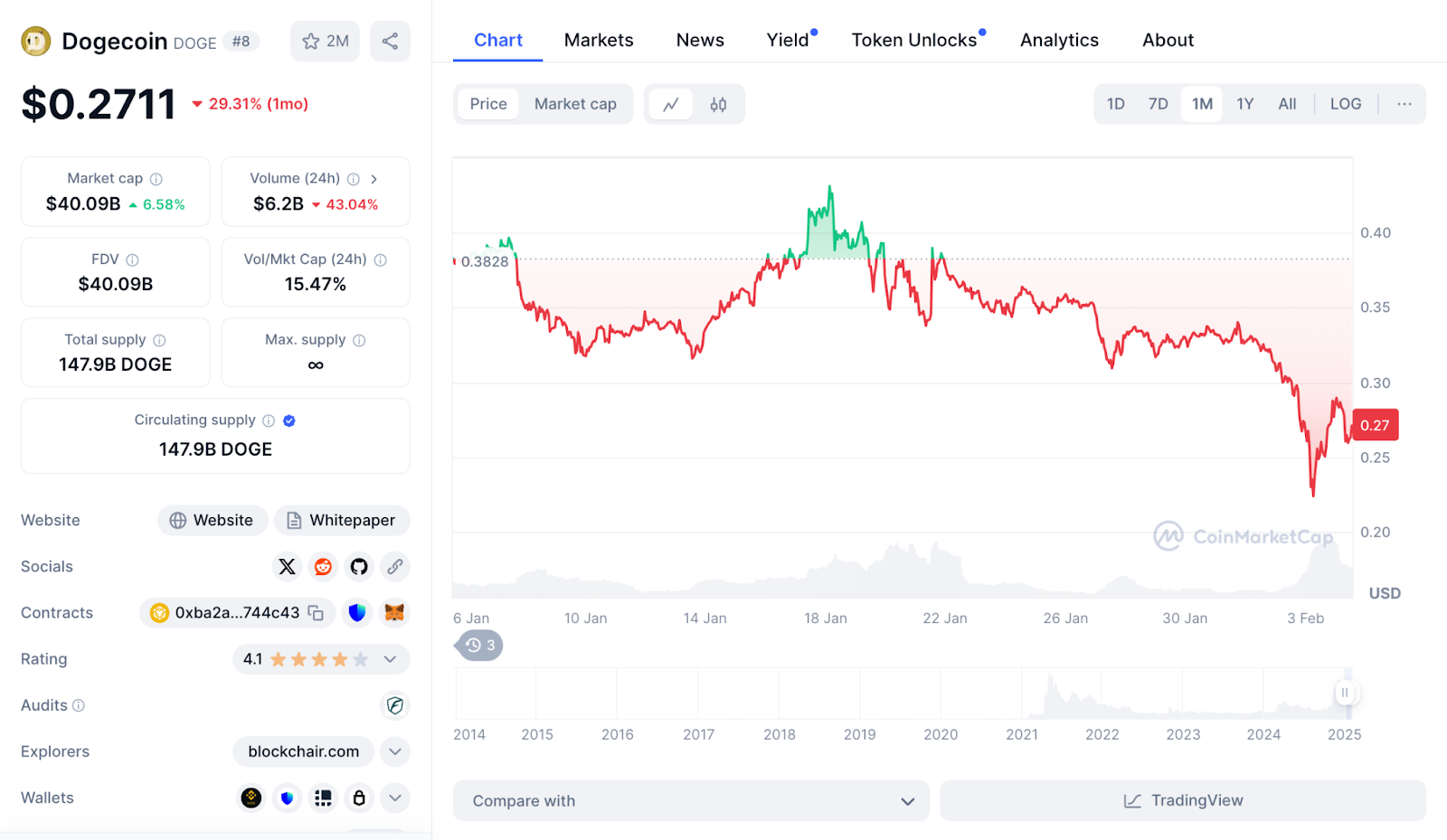Click the blue shield wallet icon
Viewport: 1447px width, 840px height.
tap(288, 798)
